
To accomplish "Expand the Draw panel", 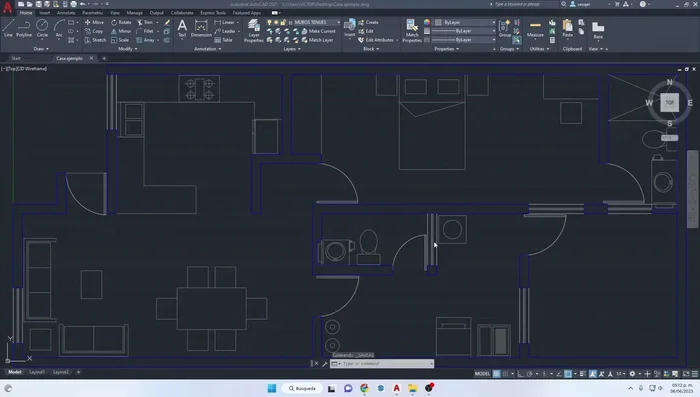I will point(41,49).
